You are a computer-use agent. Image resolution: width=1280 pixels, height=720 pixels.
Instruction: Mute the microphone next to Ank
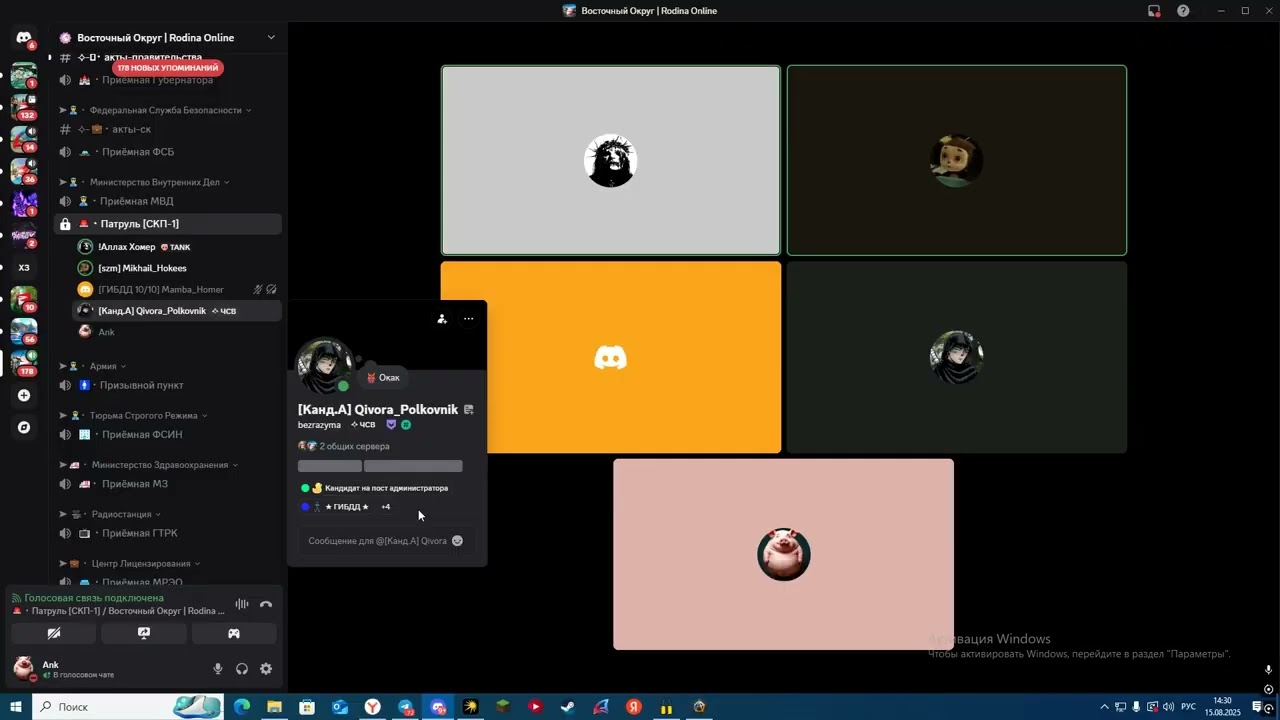pyautogui.click(x=218, y=669)
